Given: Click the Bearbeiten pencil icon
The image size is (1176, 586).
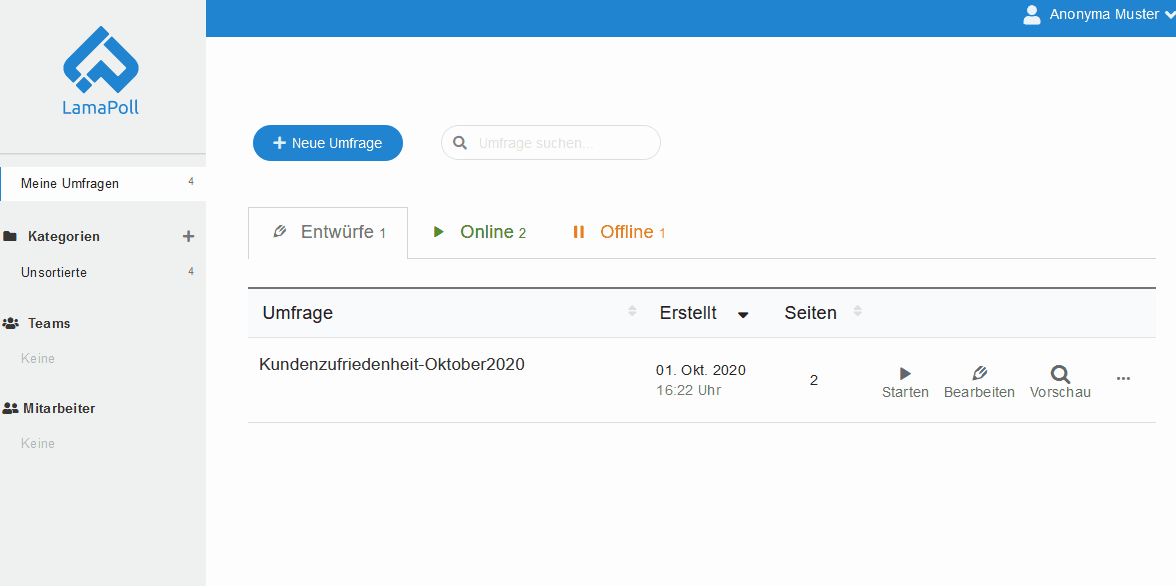Looking at the screenshot, I should 979,373.
